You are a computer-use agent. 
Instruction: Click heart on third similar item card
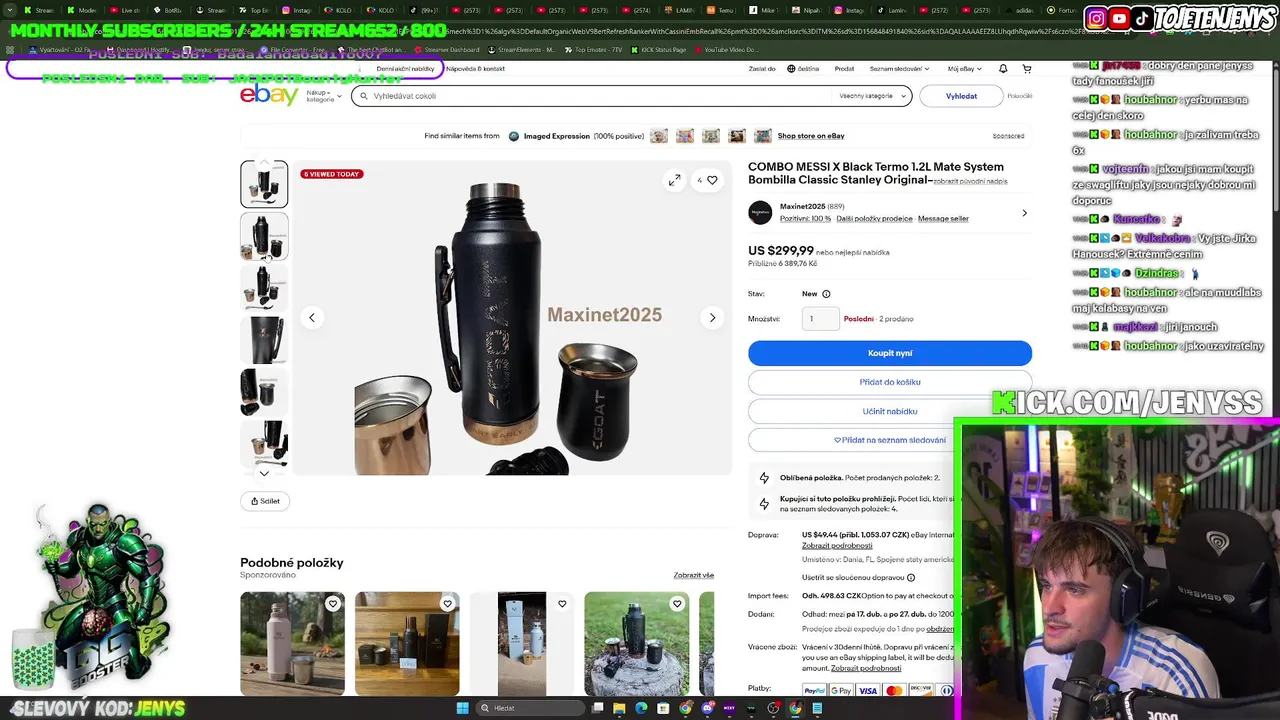(562, 604)
